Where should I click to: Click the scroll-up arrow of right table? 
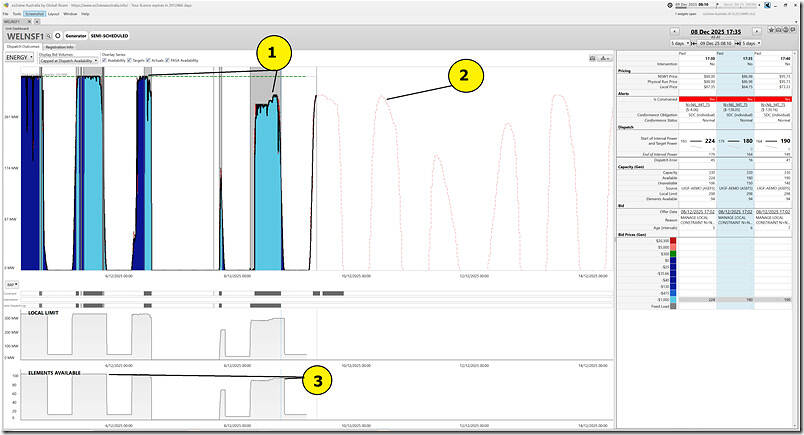795,53
